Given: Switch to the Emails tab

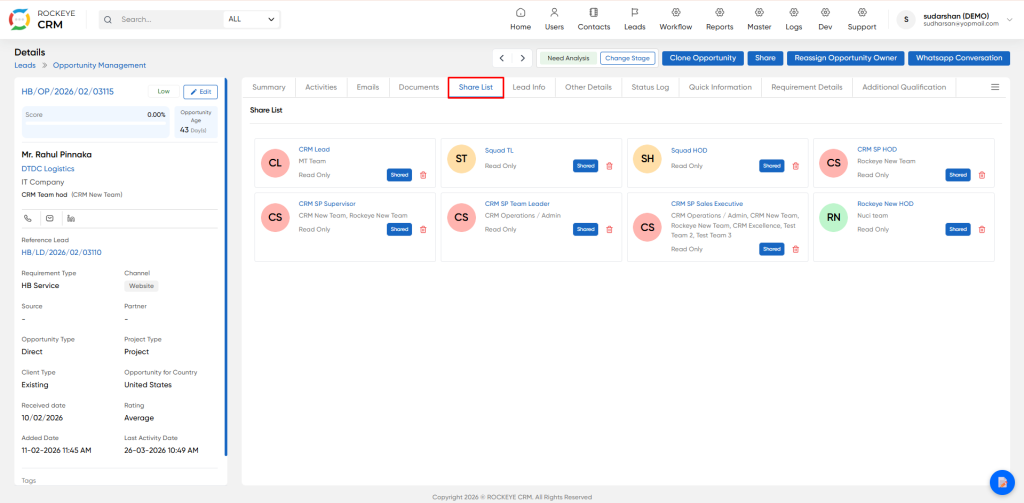Looking at the screenshot, I should coord(368,87).
